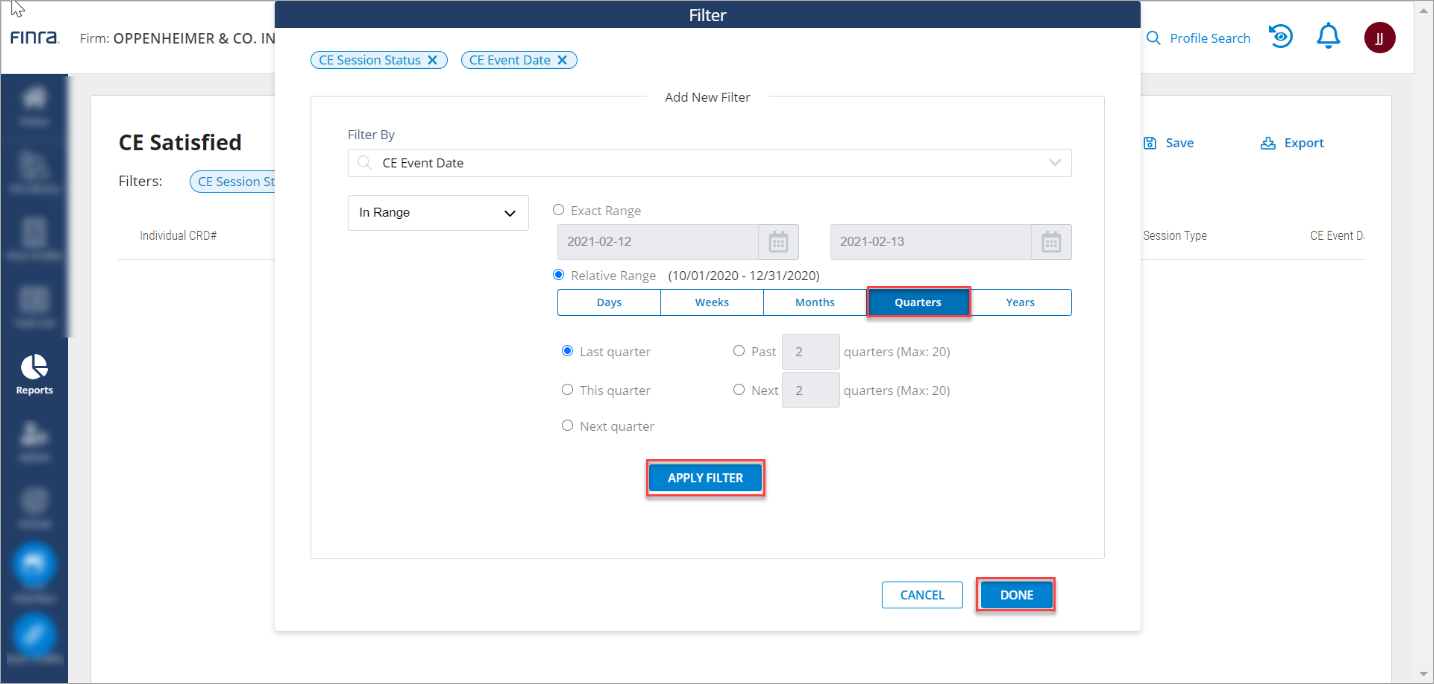1434x684 pixels.
Task: Click the DONE button
Action: point(1016,595)
